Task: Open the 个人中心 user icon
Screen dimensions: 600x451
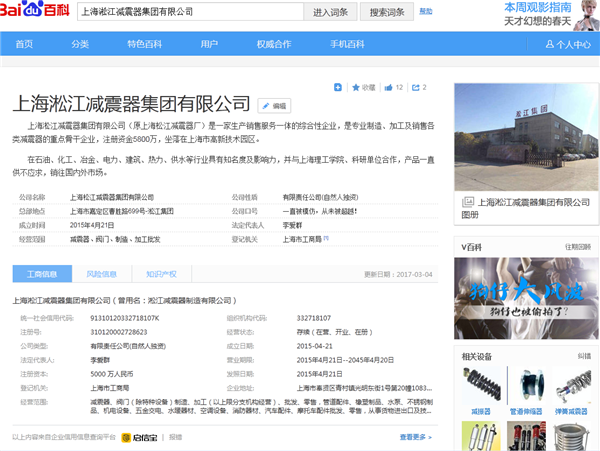Action: click(551, 45)
